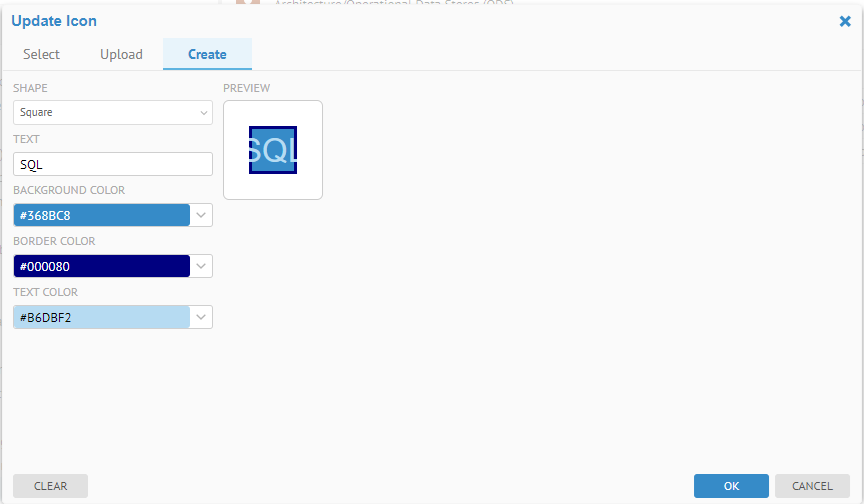Click the #368BC8 background color swatch
The height and width of the screenshot is (504, 864).
101,215
